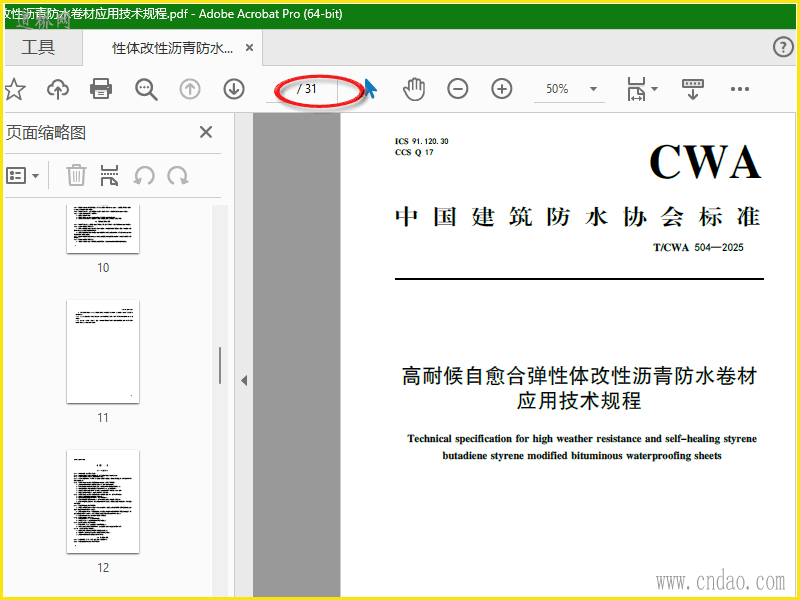Zoom in with the plus icon
Screen dimensions: 800x600
point(502,89)
